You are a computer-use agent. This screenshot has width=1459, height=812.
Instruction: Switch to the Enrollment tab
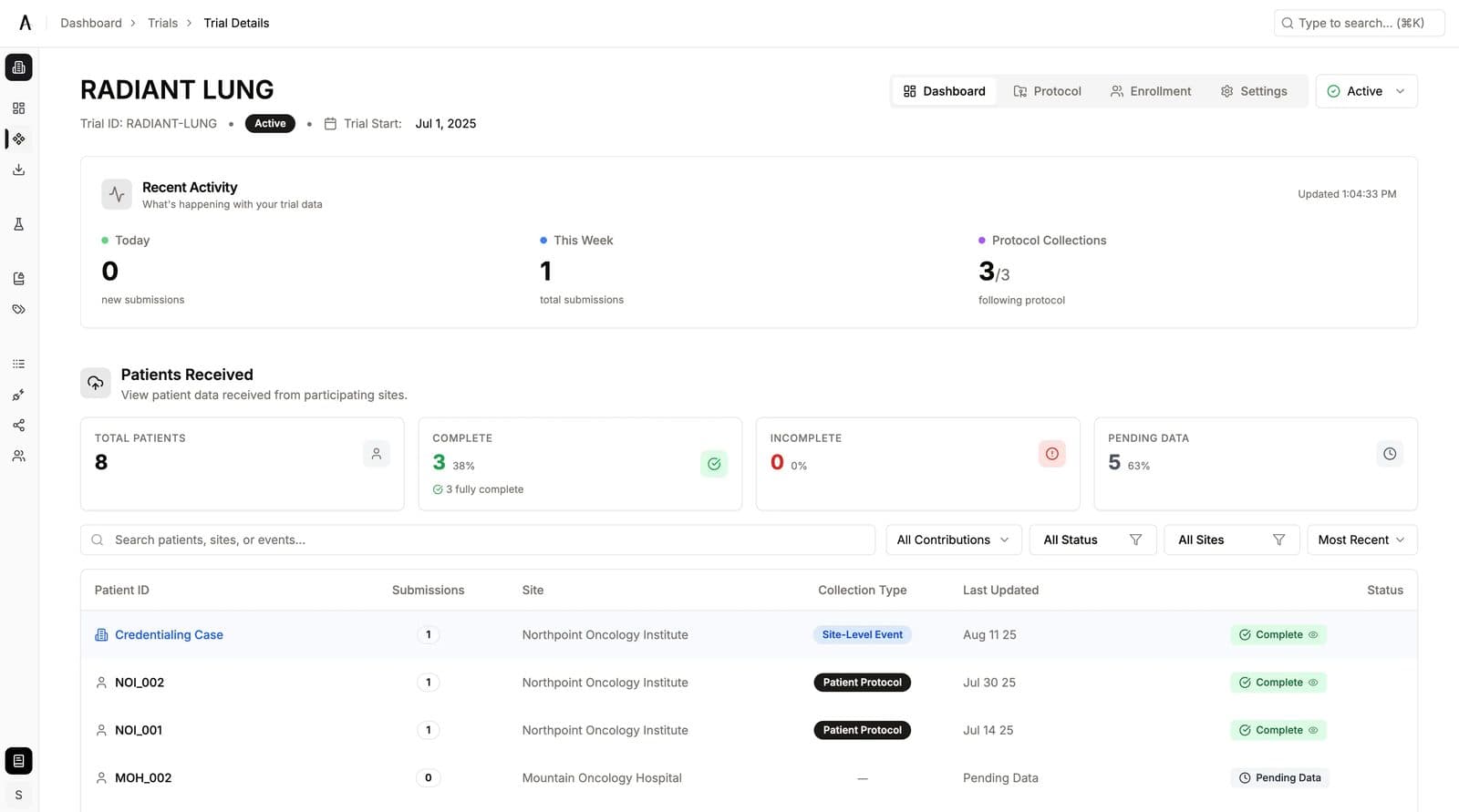pos(1150,91)
